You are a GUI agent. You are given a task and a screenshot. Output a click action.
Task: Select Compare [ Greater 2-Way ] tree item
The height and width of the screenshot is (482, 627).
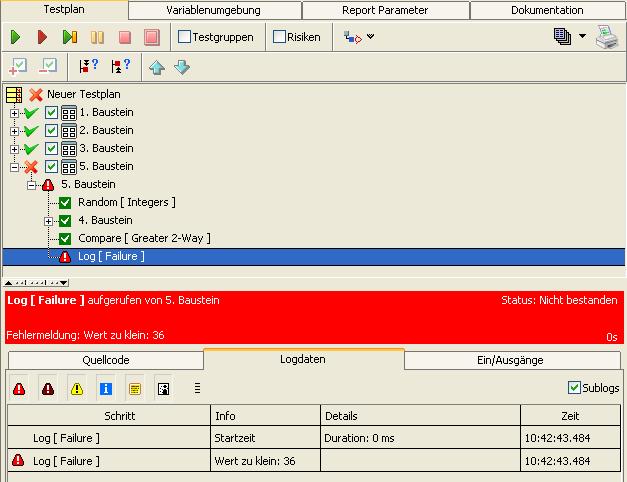point(144,238)
